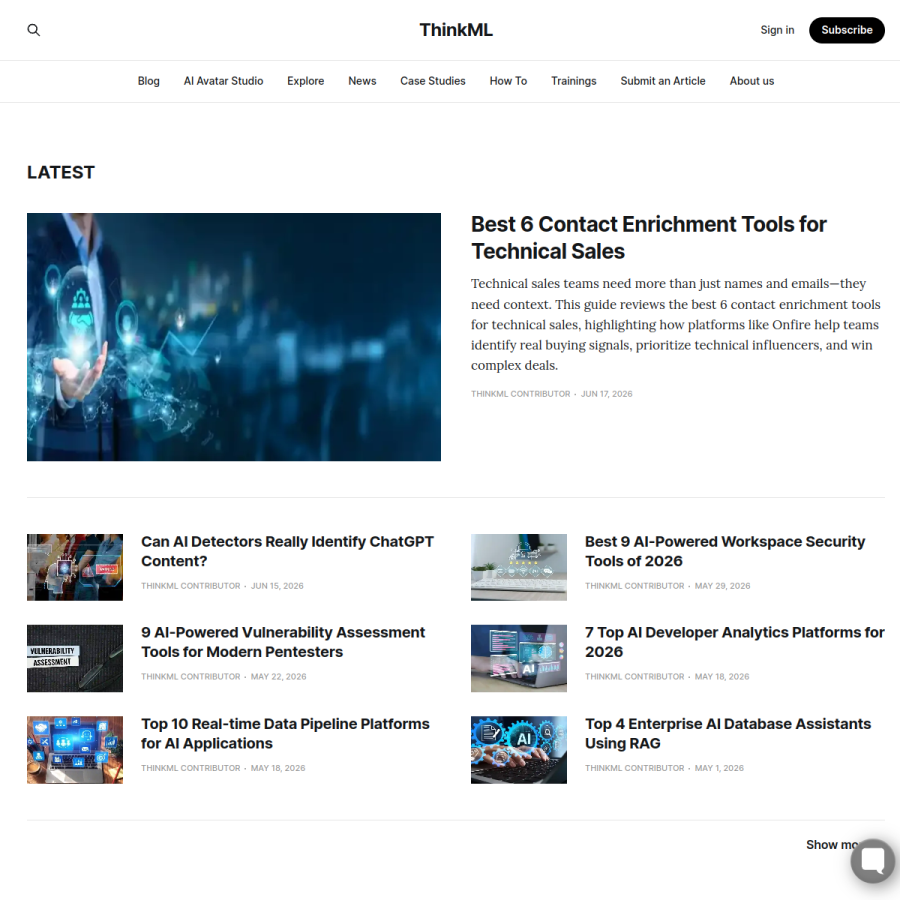Click the Show more link
900x900 pixels.
832,844
